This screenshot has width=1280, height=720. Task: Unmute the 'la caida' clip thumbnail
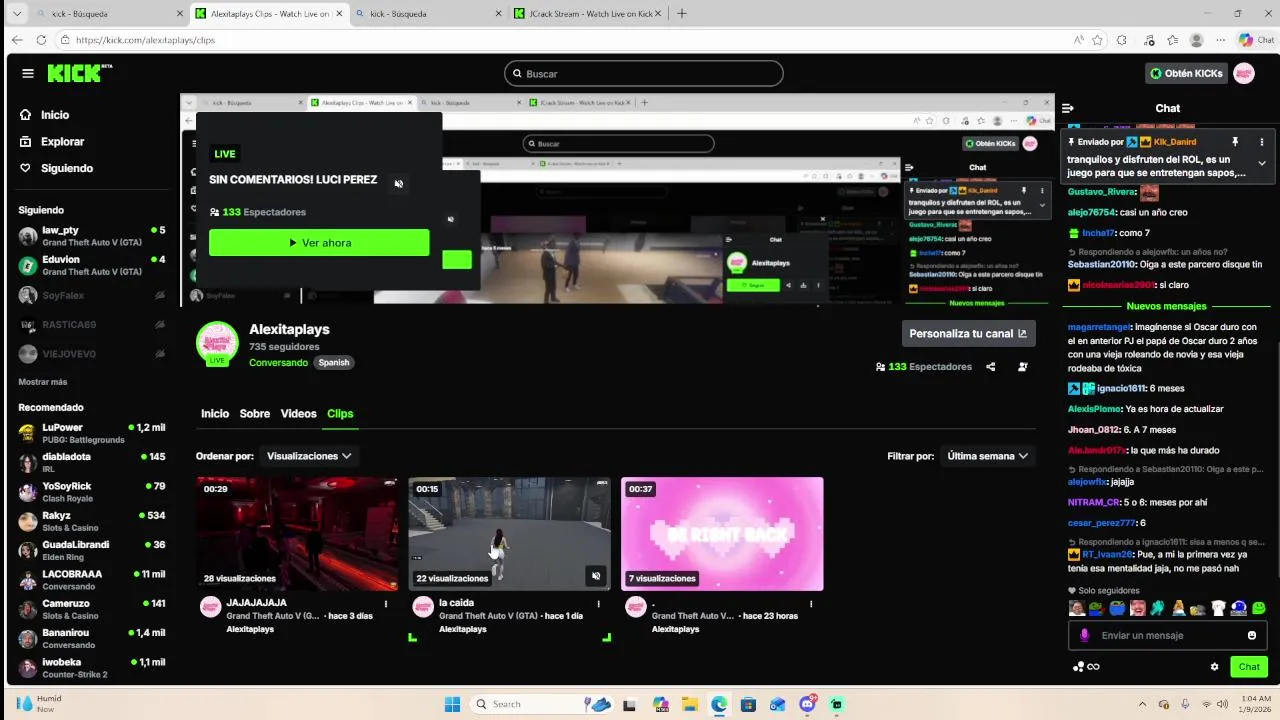[x=596, y=576]
